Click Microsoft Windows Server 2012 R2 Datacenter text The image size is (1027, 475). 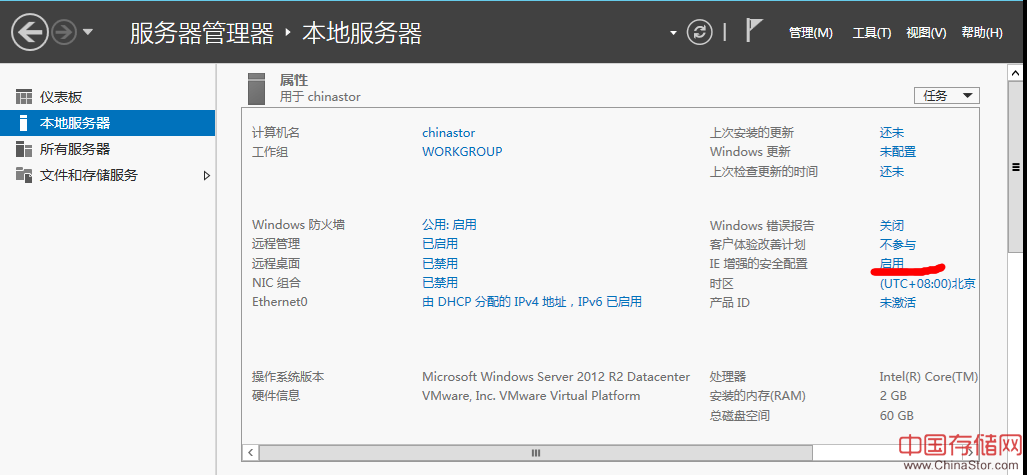pos(556,377)
